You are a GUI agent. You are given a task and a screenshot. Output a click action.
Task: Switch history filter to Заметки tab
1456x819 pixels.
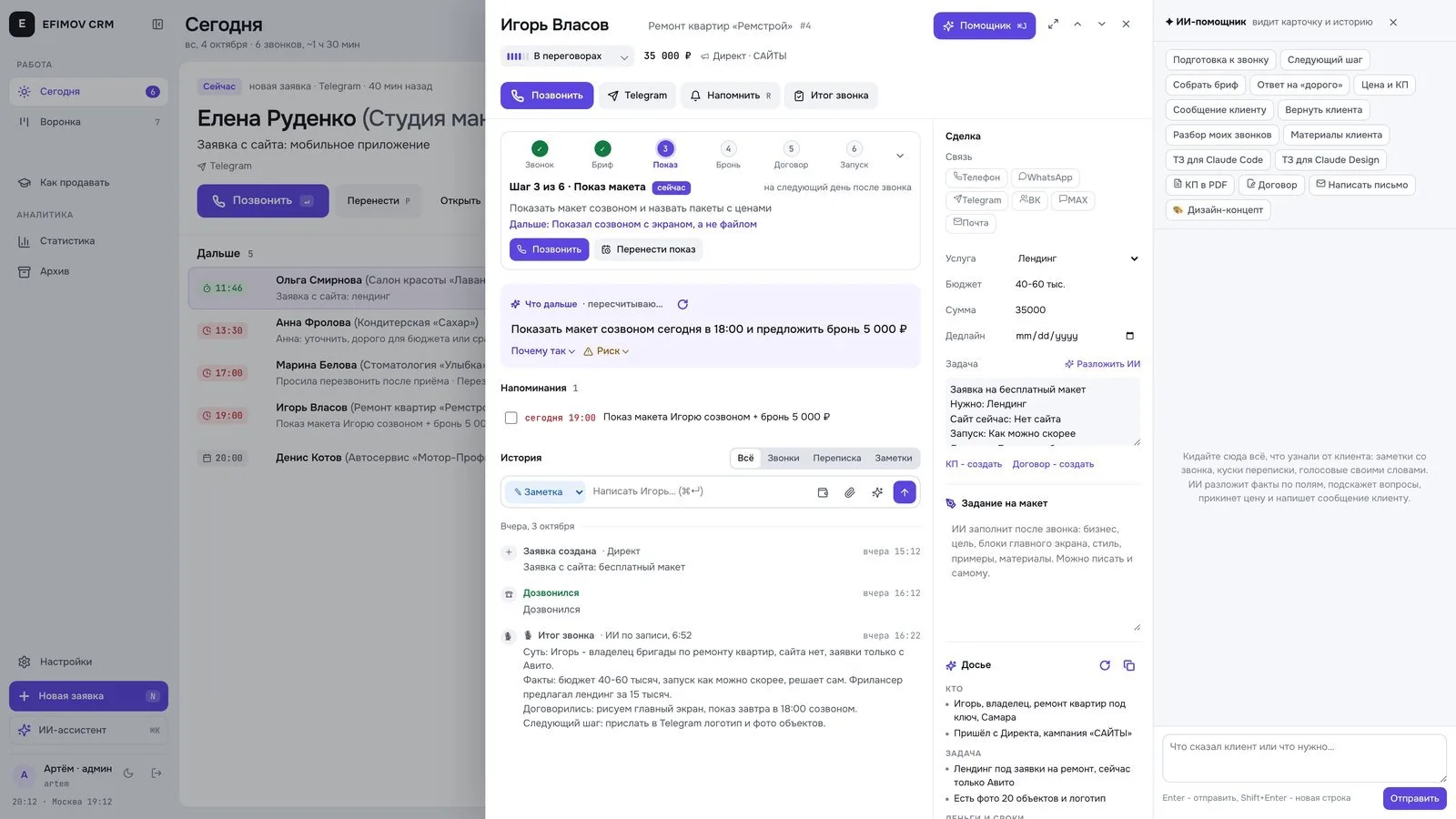point(894,459)
